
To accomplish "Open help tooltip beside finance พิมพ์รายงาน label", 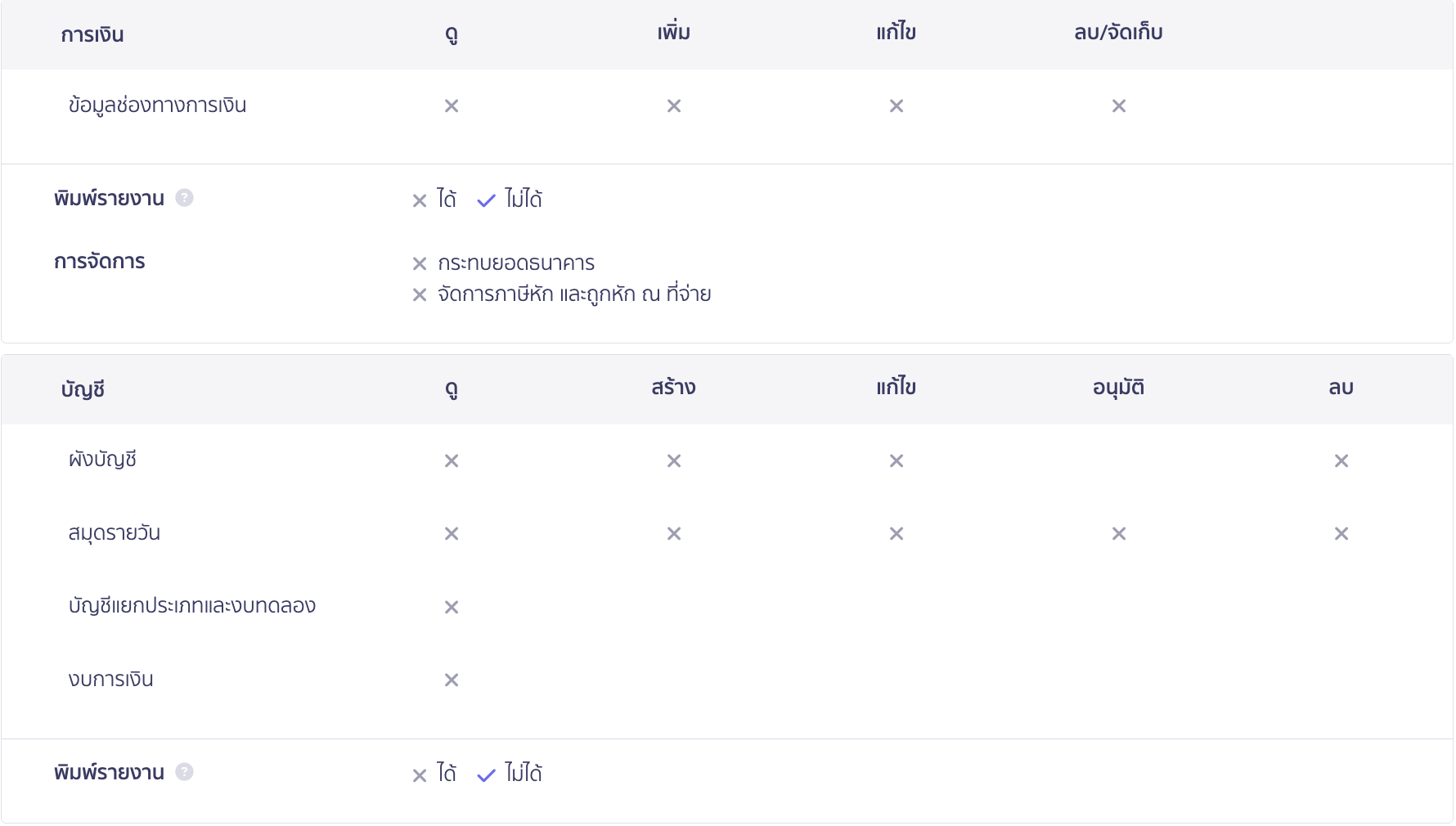I will [185, 197].
